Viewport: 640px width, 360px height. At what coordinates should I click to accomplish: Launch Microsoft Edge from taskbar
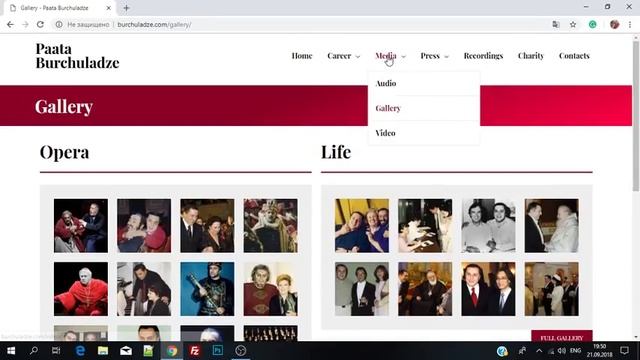(80, 351)
